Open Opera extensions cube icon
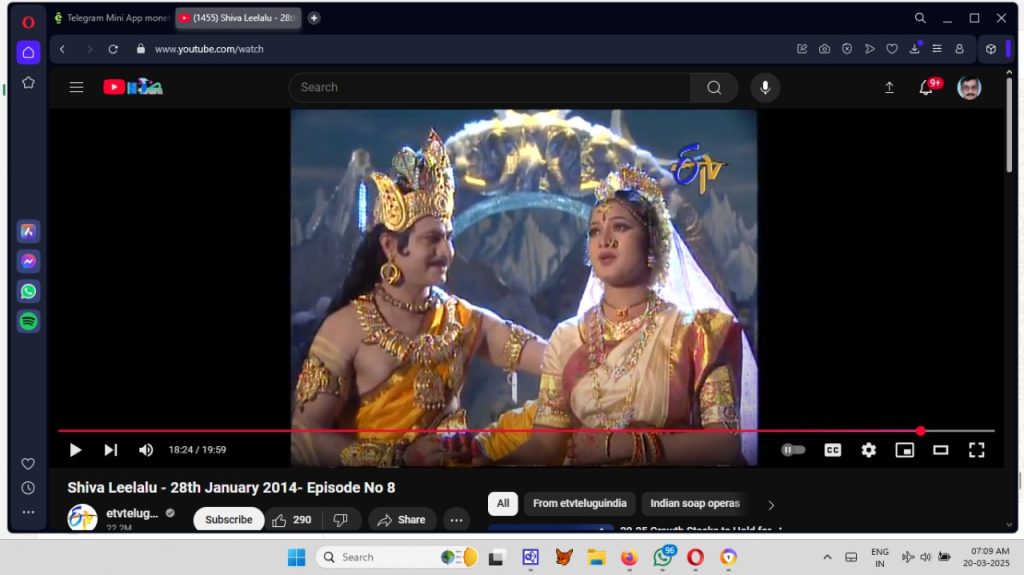 pos(991,49)
